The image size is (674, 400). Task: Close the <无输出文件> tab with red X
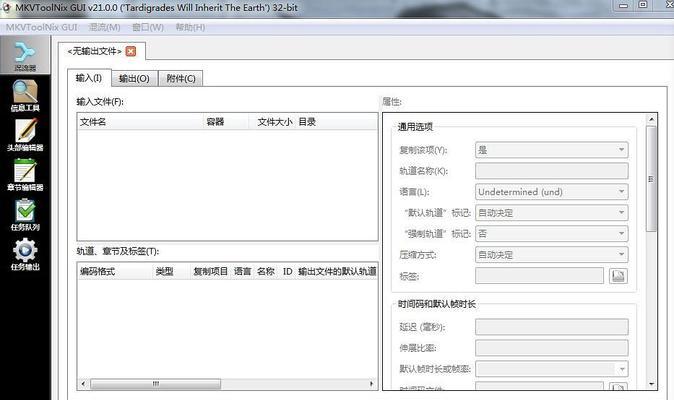131,51
